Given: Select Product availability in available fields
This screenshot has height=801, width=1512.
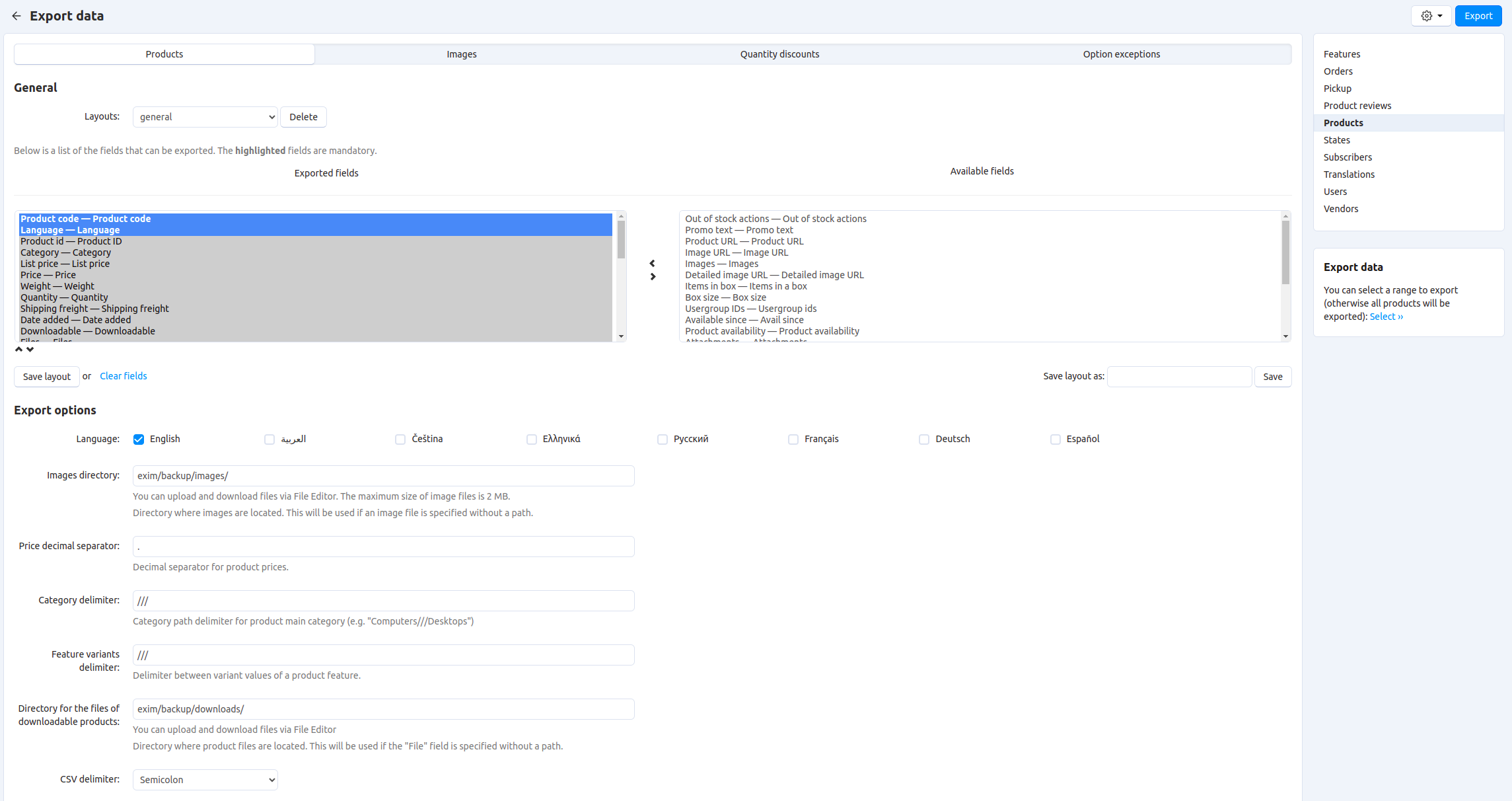Looking at the screenshot, I should pyautogui.click(x=982, y=331).
